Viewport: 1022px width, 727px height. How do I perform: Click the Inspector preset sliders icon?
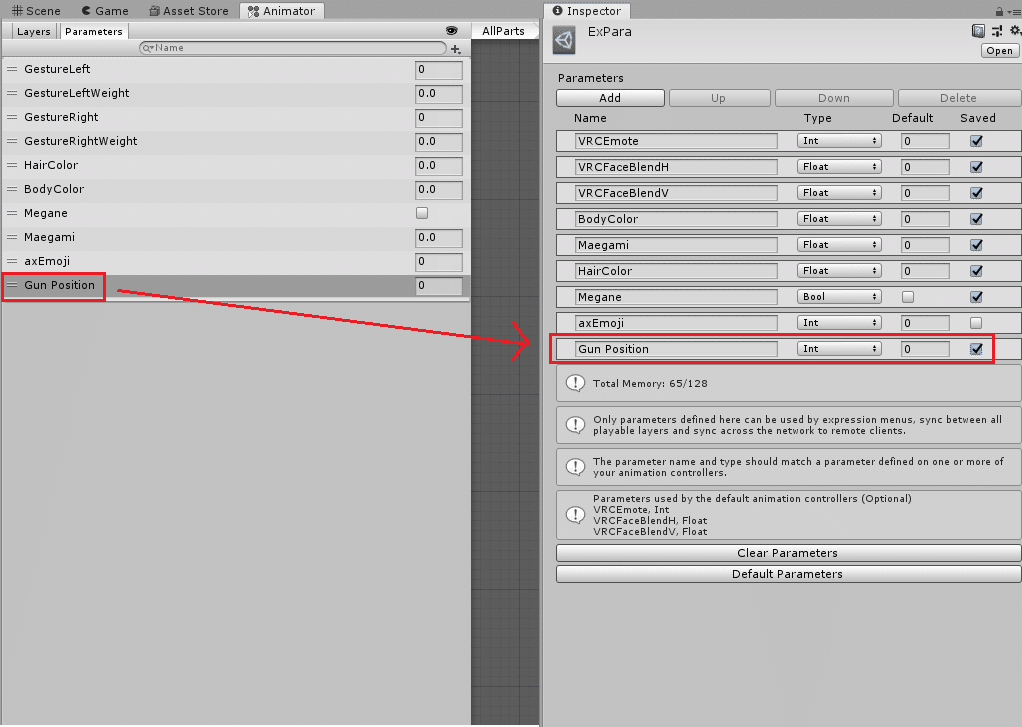coord(997,31)
